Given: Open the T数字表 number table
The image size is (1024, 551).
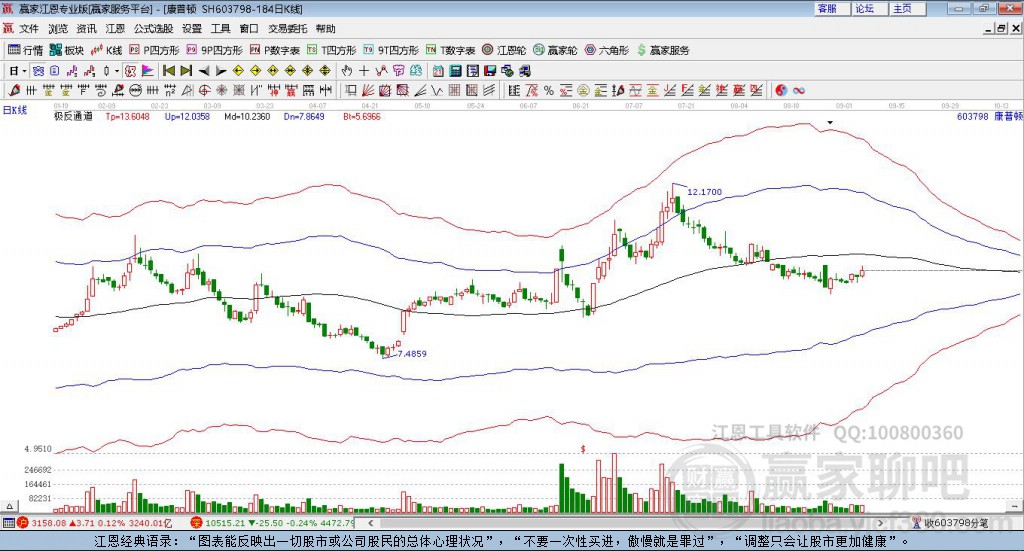Looking at the screenshot, I should coord(451,50).
